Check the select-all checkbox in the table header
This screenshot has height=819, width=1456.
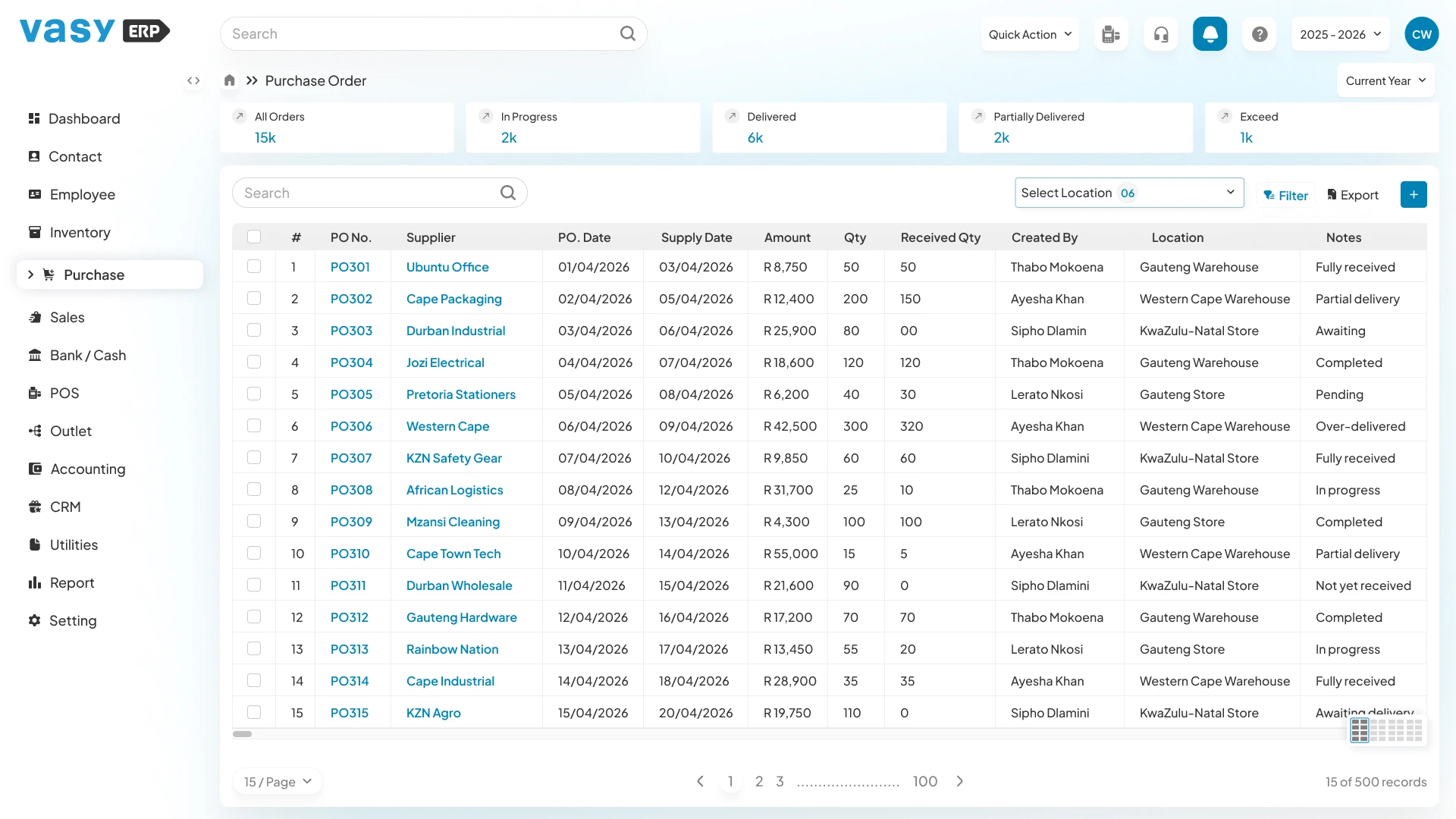[254, 236]
